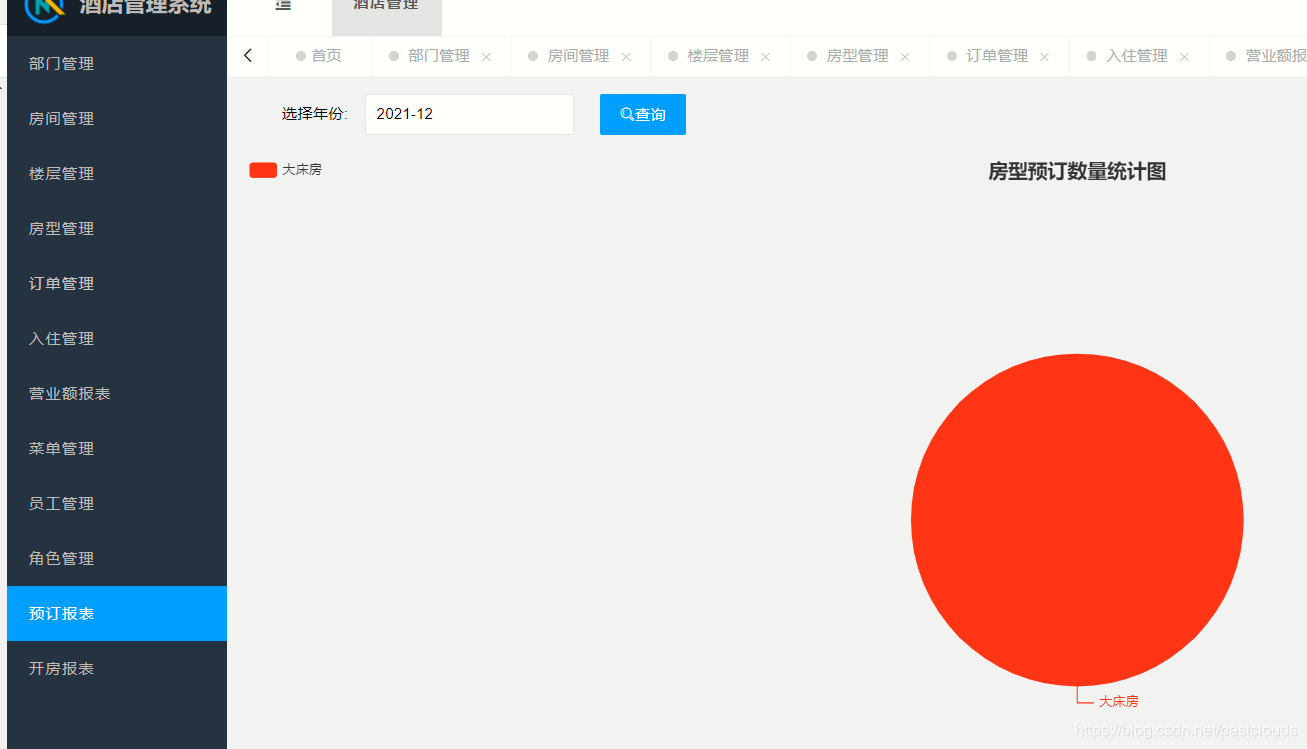The width and height of the screenshot is (1307, 749).
Task: Click the 查询 query button
Action: [x=642, y=114]
